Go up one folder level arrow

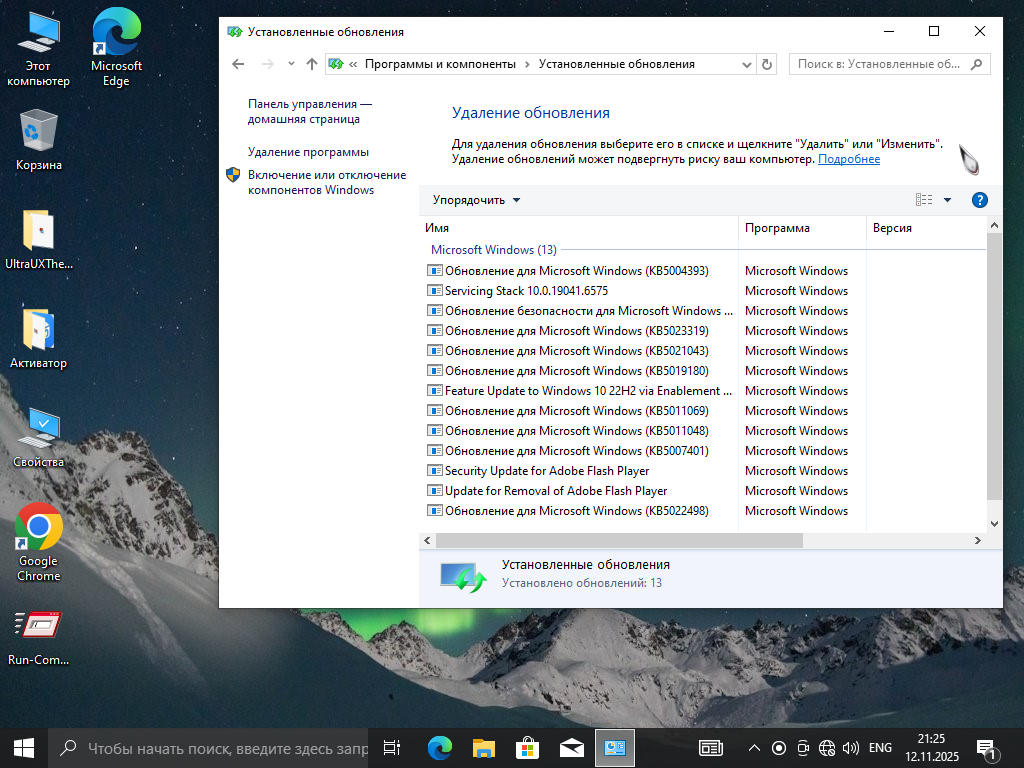[312, 64]
